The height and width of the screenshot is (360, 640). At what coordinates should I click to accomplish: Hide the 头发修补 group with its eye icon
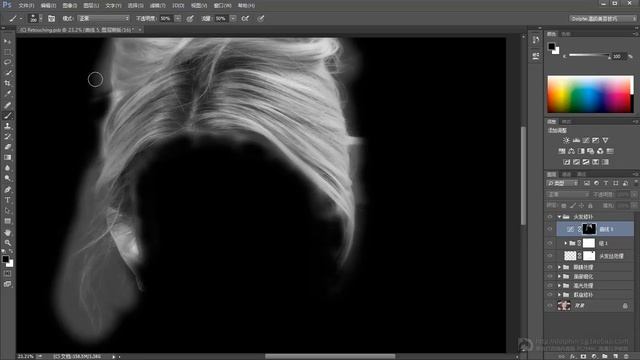tap(550, 217)
